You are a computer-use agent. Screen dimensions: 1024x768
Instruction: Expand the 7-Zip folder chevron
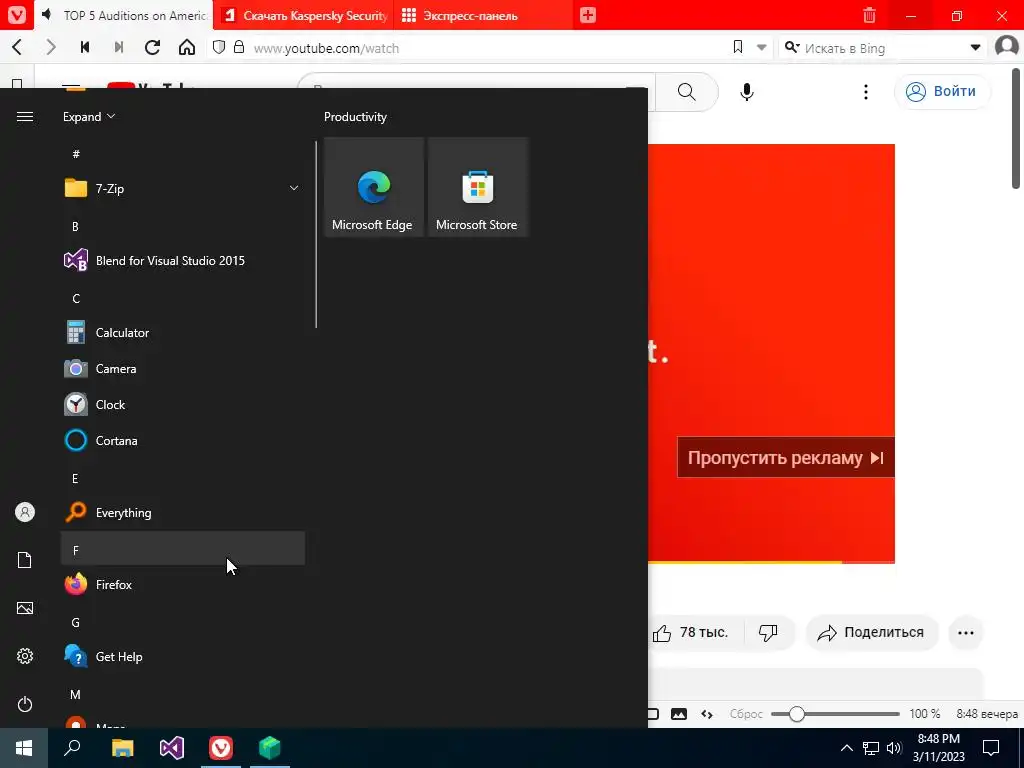pyautogui.click(x=294, y=188)
